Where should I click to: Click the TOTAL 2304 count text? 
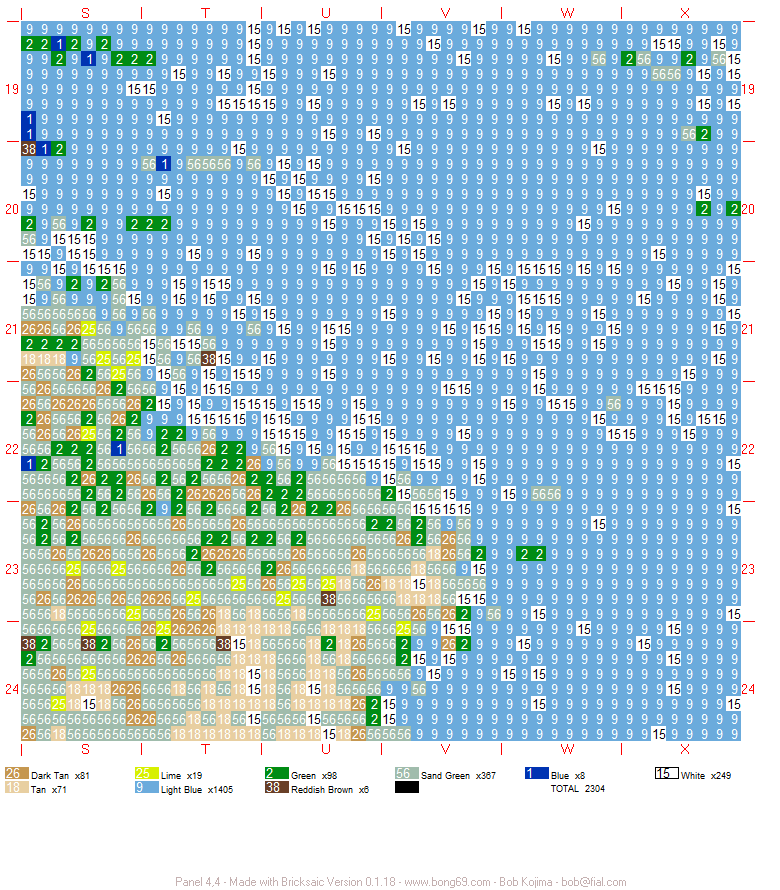(577, 788)
